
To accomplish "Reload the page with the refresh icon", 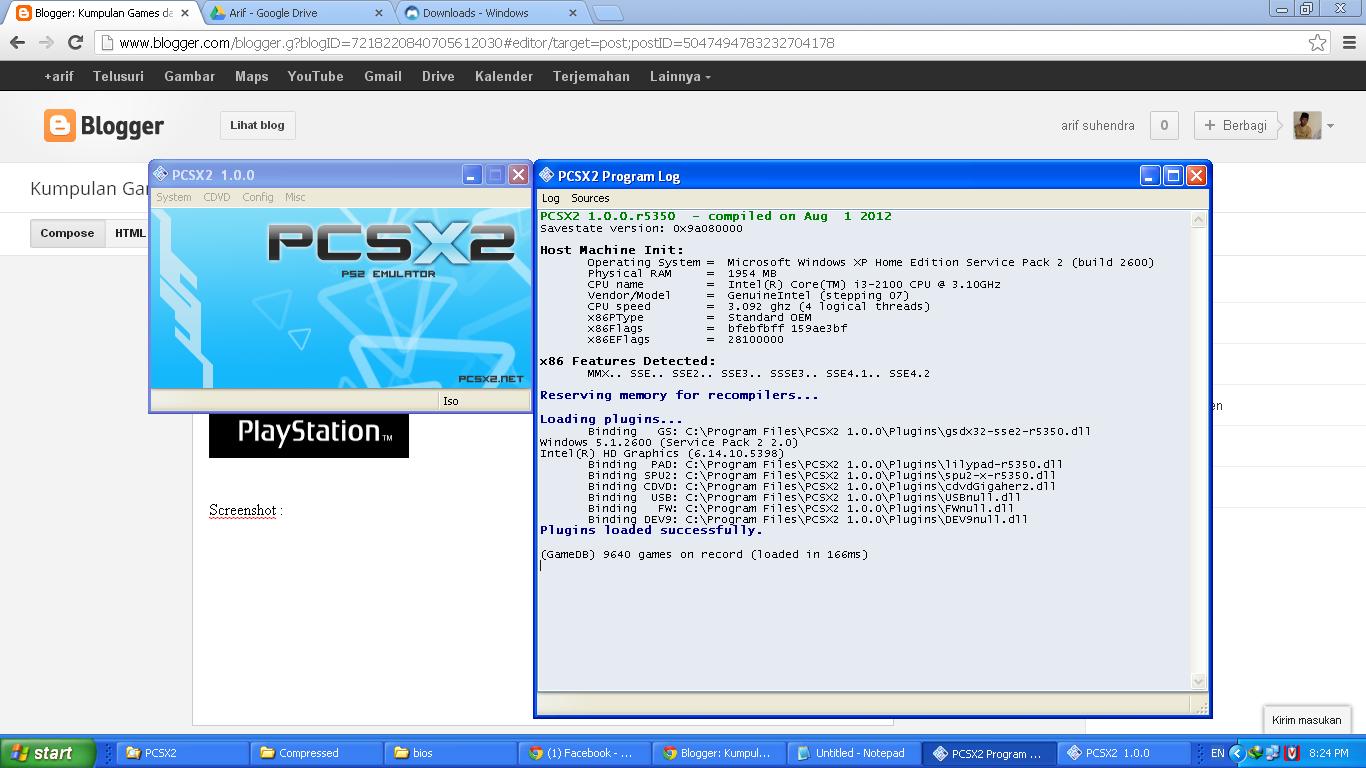I will (75, 43).
